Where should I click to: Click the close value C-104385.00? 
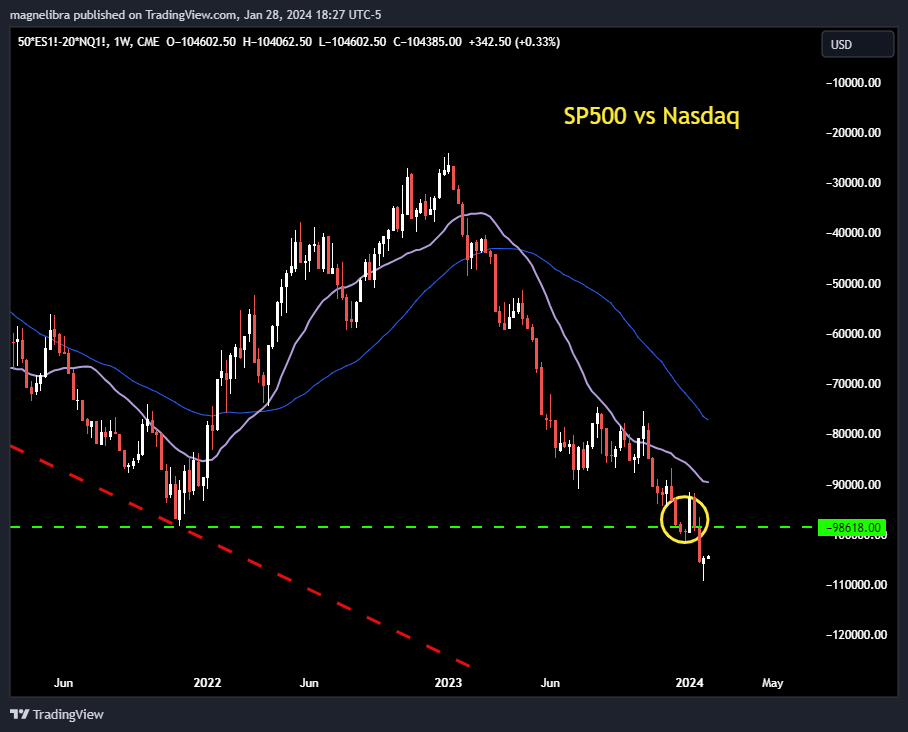pos(427,42)
